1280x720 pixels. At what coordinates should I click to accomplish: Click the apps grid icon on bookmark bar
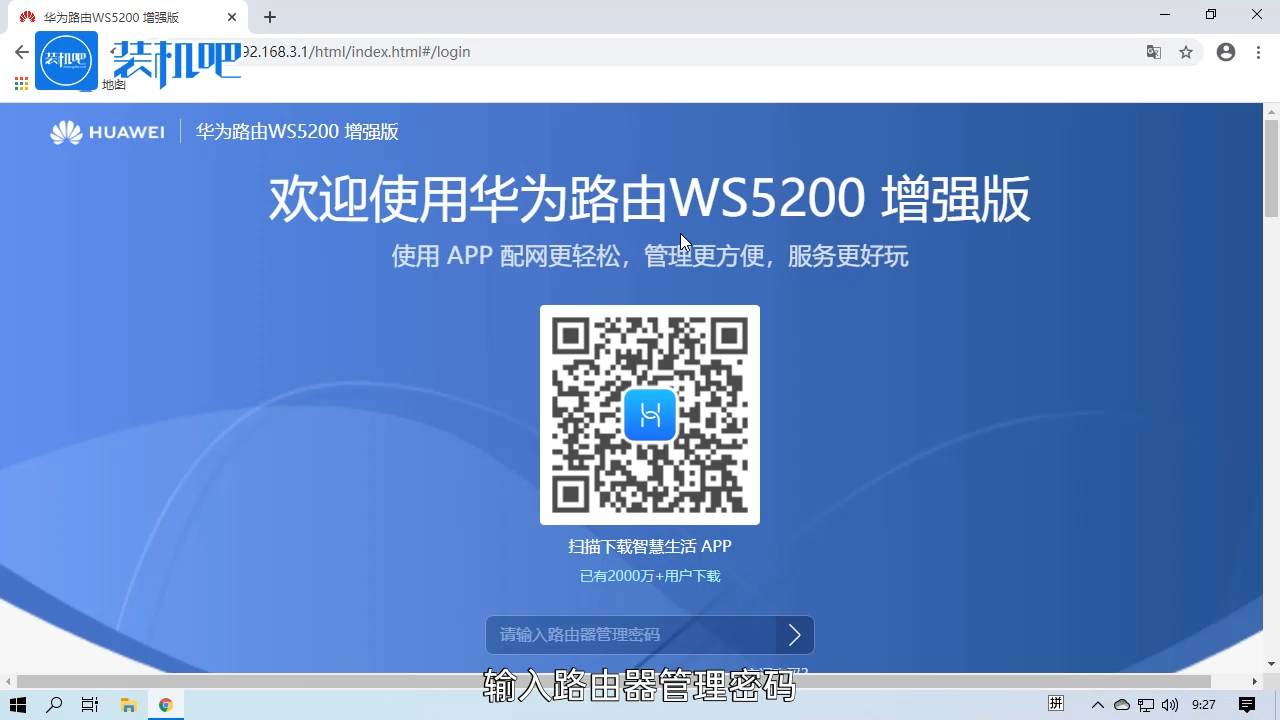click(x=20, y=83)
